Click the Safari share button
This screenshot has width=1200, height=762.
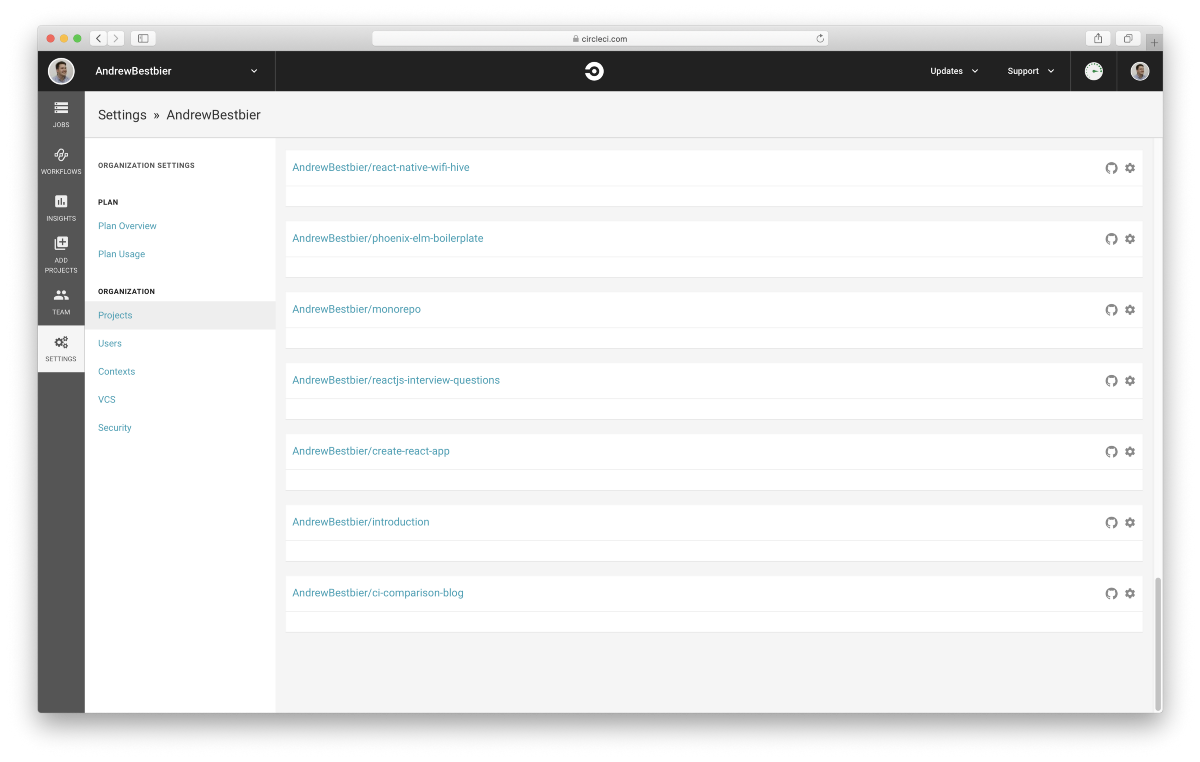click(x=1098, y=38)
